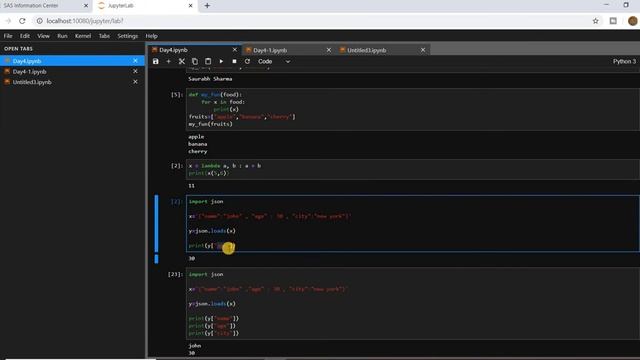The height and width of the screenshot is (360, 640).
Task: Click the localhost address bar
Action: pos(310,21)
